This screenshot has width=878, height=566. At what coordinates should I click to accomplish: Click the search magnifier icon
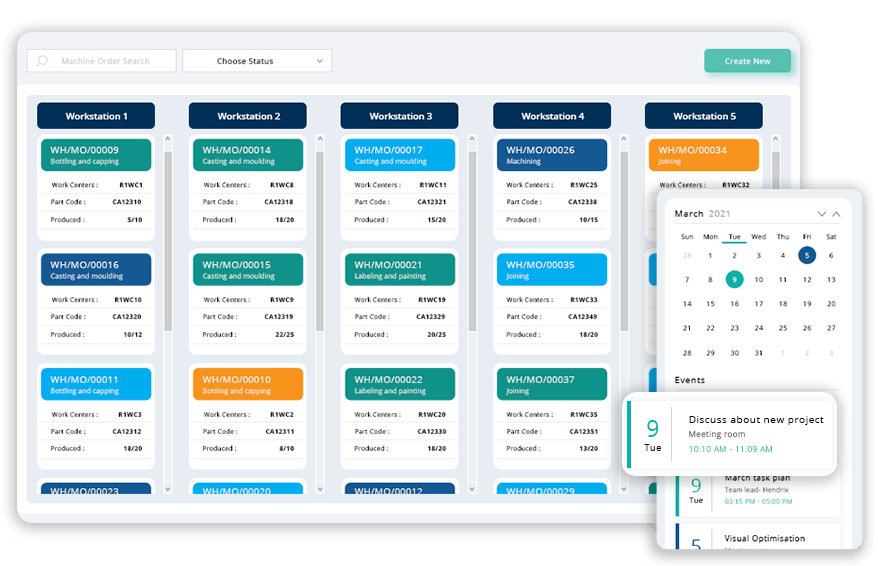pos(42,61)
